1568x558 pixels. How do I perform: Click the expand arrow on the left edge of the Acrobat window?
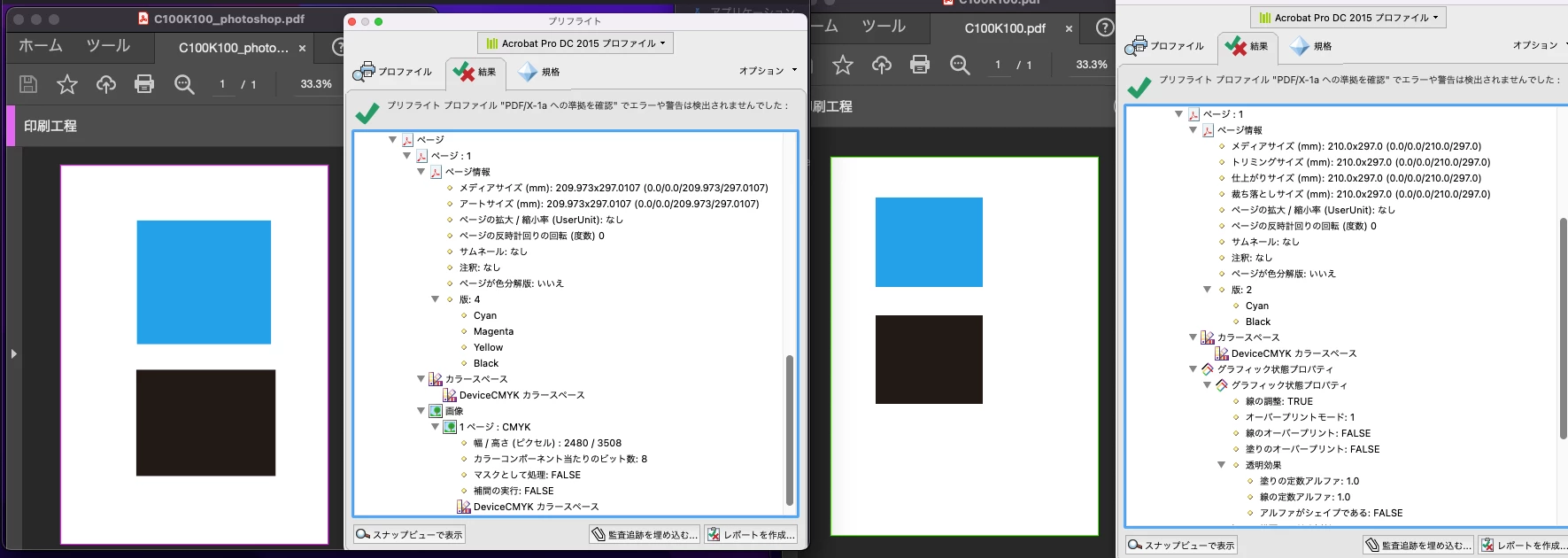[x=13, y=353]
